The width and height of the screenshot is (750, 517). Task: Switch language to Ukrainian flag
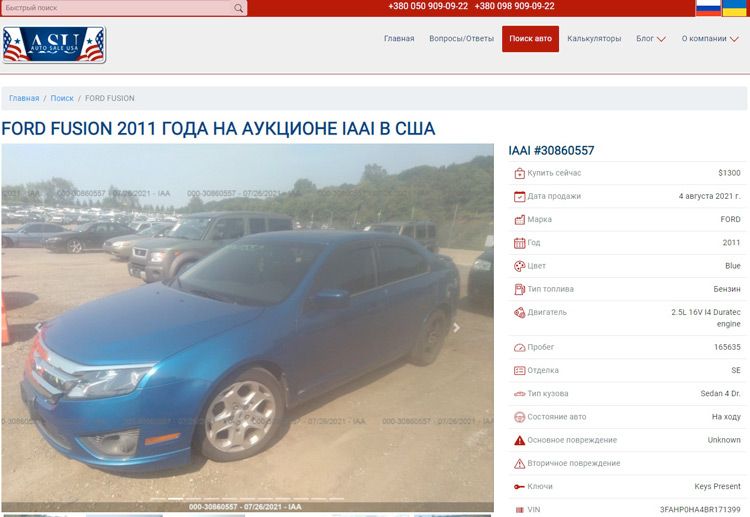(x=734, y=8)
